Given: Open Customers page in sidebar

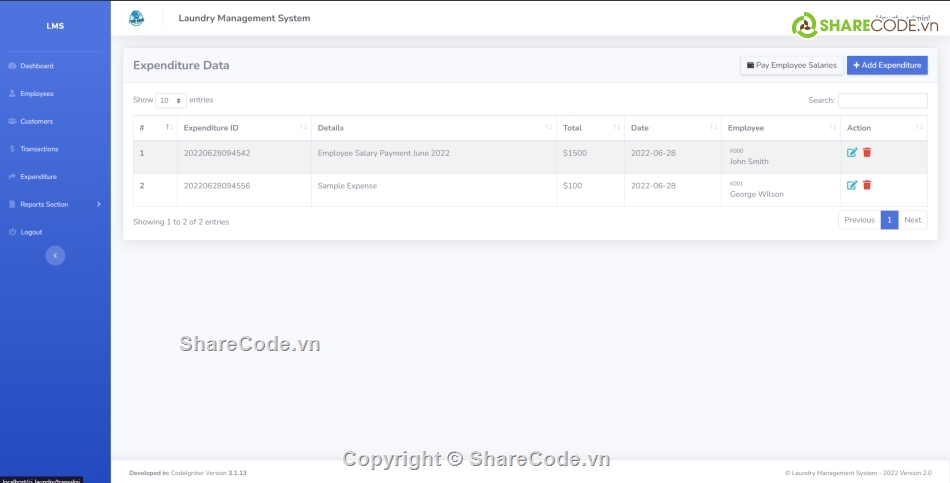Looking at the screenshot, I should pos(37,121).
